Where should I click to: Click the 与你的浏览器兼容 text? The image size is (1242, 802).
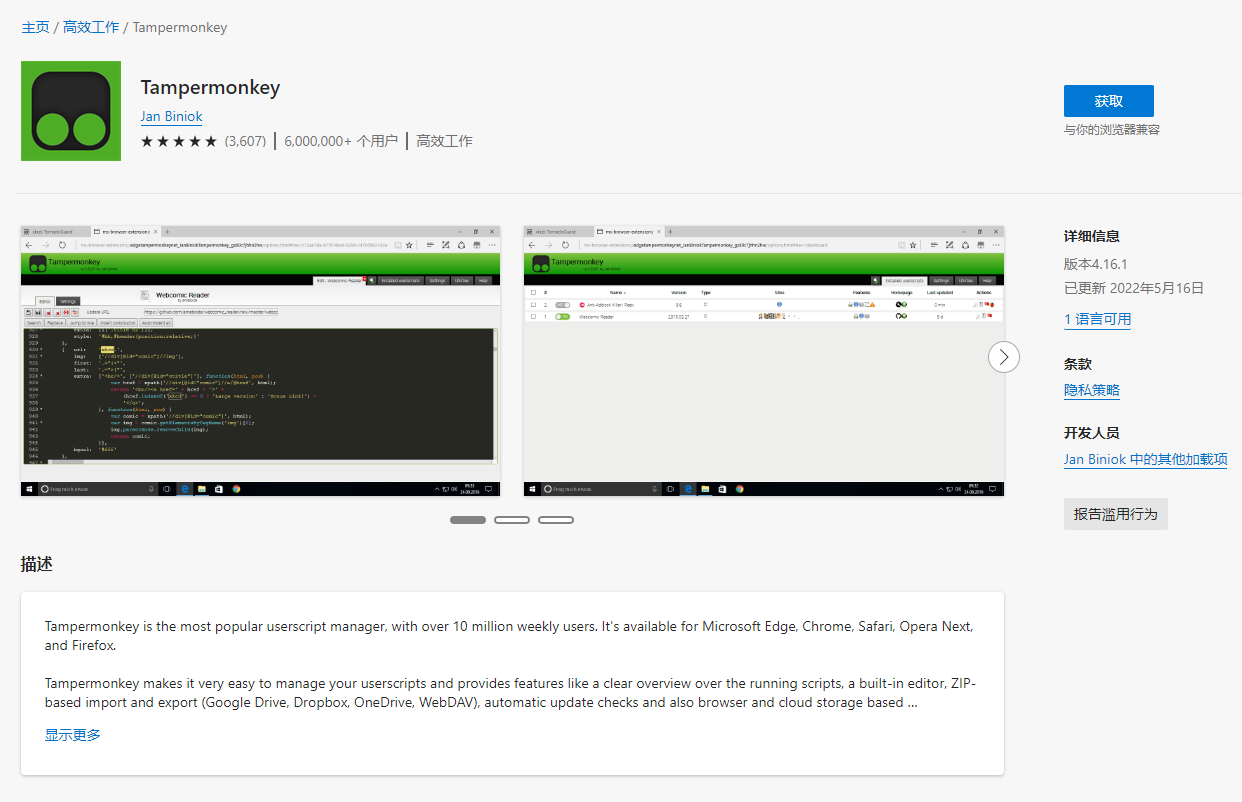pyautogui.click(x=1112, y=130)
